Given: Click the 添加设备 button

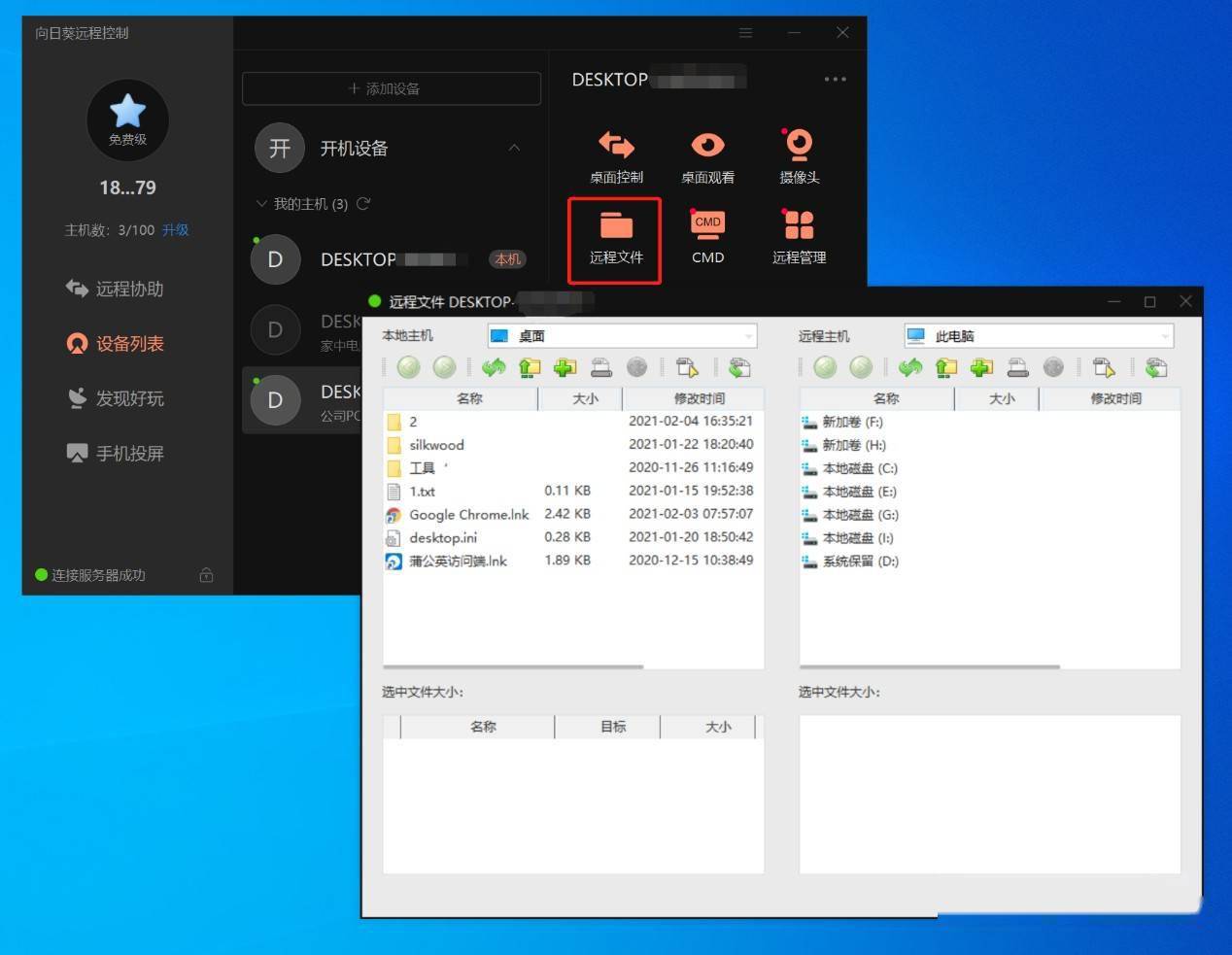Looking at the screenshot, I should point(392,88).
